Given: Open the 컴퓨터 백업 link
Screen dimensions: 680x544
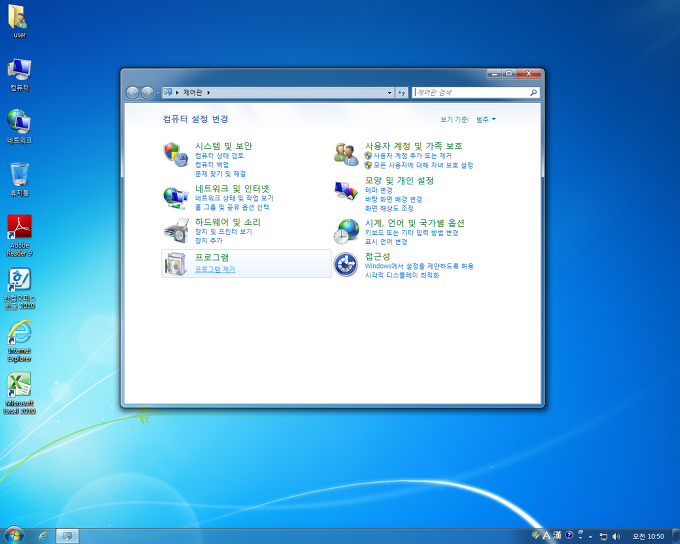Looking at the screenshot, I should point(212,164).
